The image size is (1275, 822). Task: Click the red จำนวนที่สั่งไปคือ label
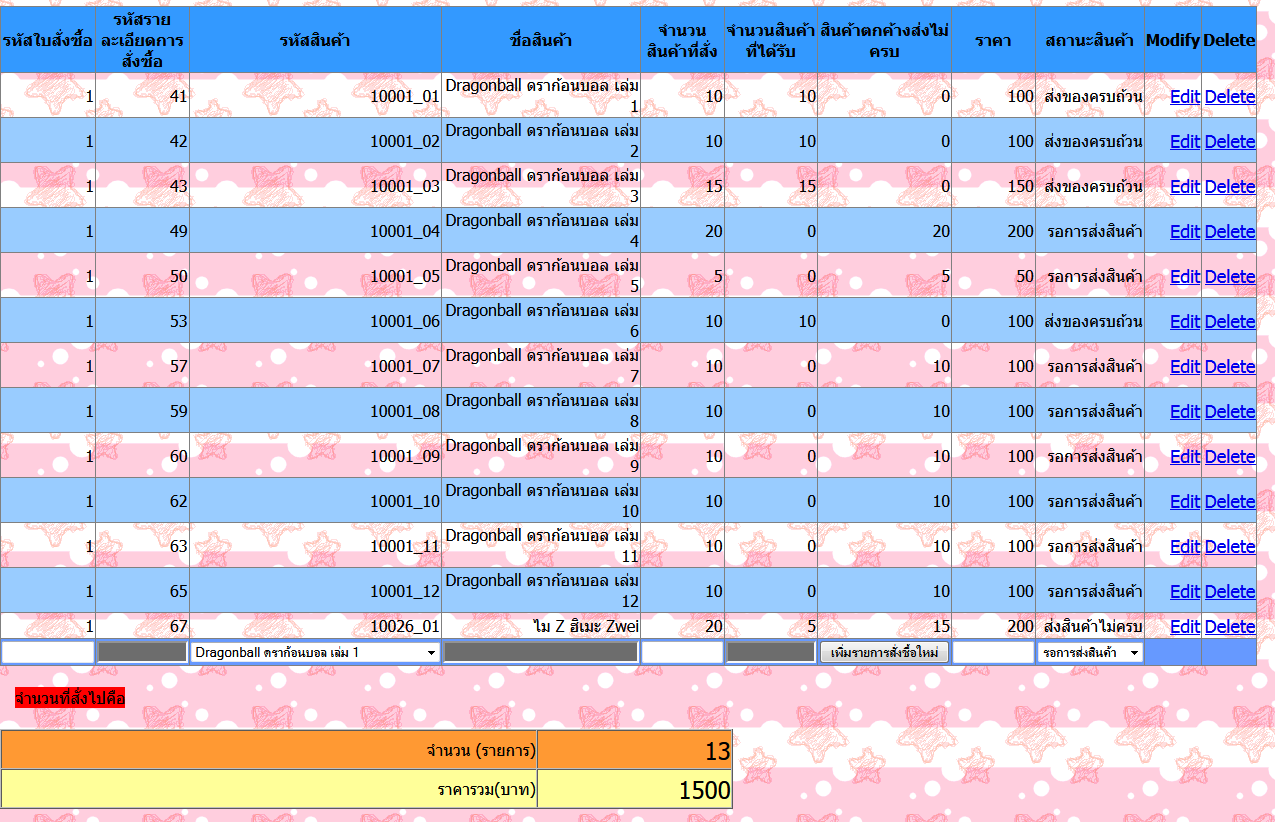click(70, 699)
